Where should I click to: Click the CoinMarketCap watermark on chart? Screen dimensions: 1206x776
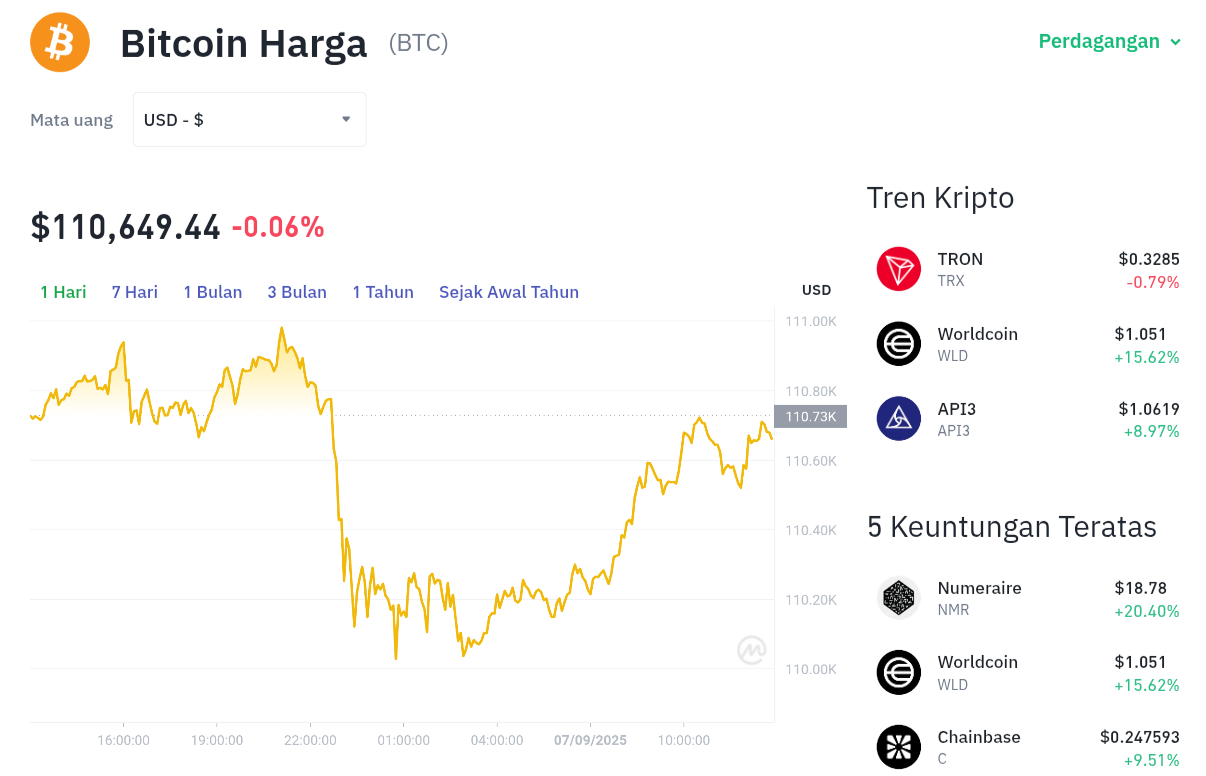pos(752,650)
